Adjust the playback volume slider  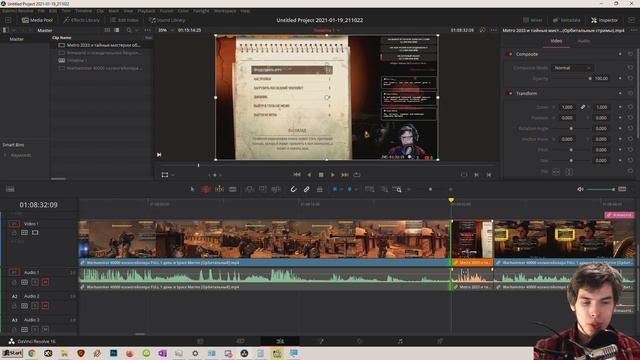(x=601, y=189)
